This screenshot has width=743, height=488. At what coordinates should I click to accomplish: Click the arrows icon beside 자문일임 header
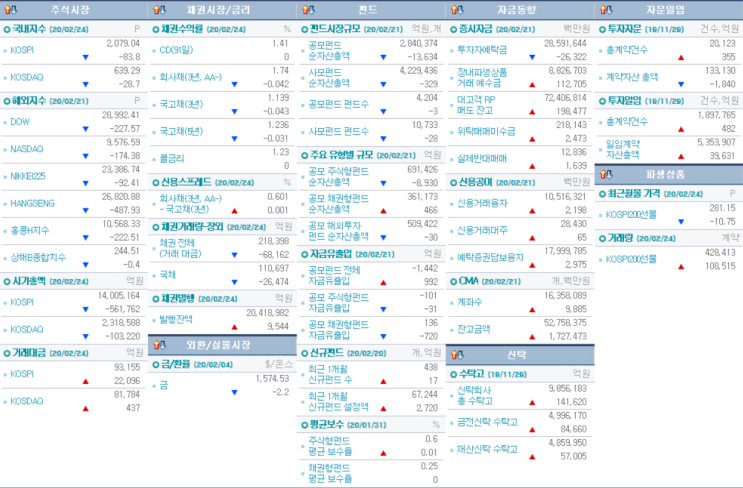pos(606,9)
